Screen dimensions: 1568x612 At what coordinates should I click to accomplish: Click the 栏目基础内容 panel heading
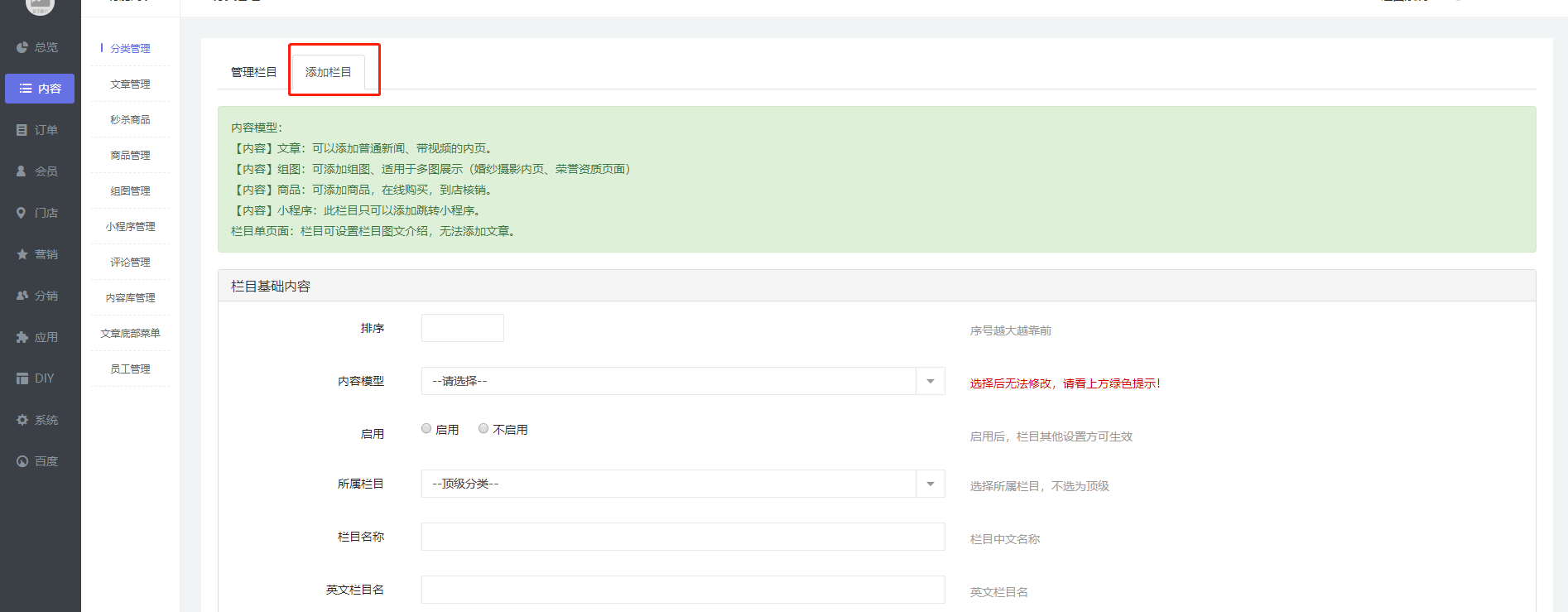[271, 286]
